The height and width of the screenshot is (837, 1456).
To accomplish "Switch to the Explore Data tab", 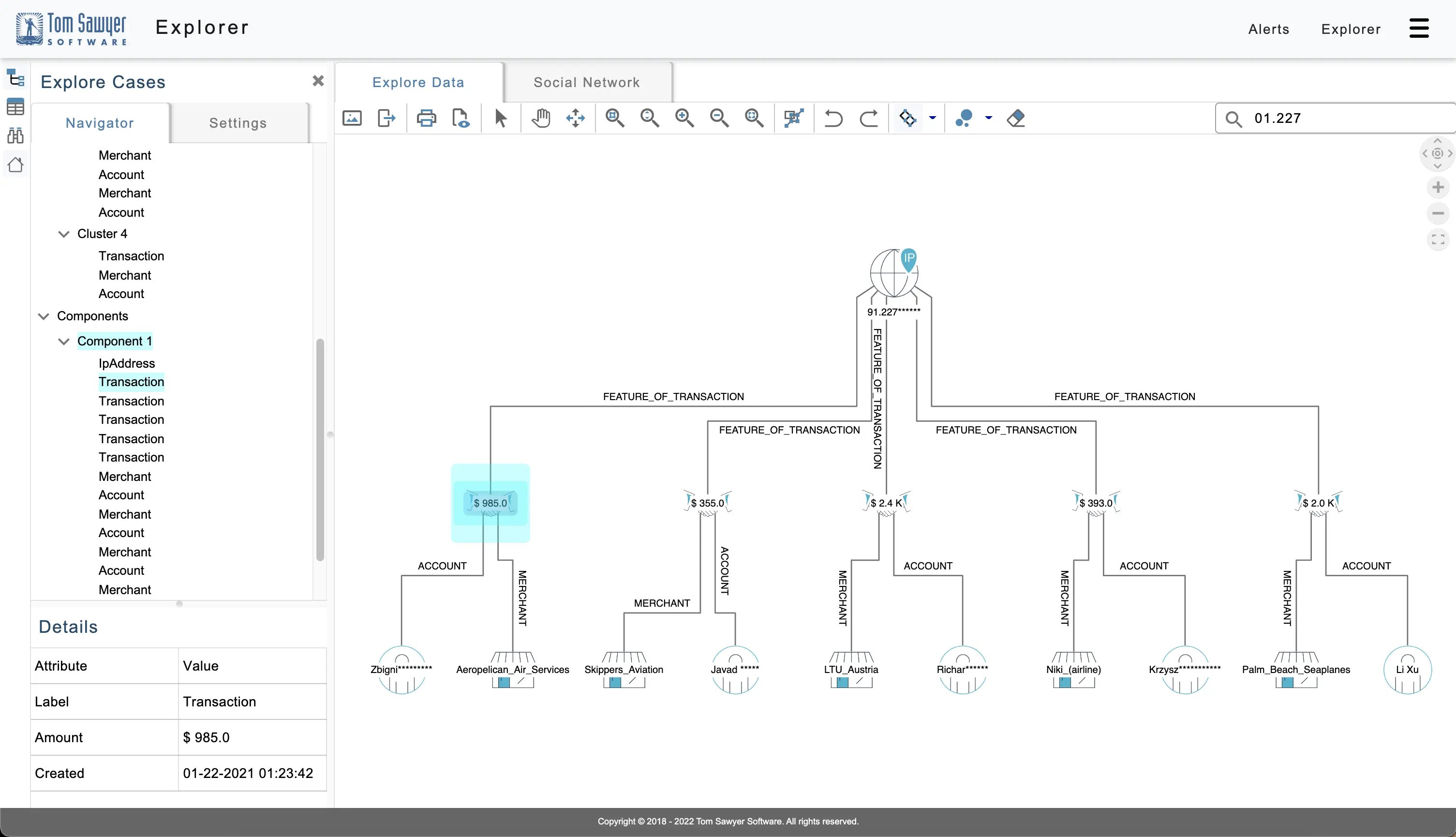I will [419, 82].
